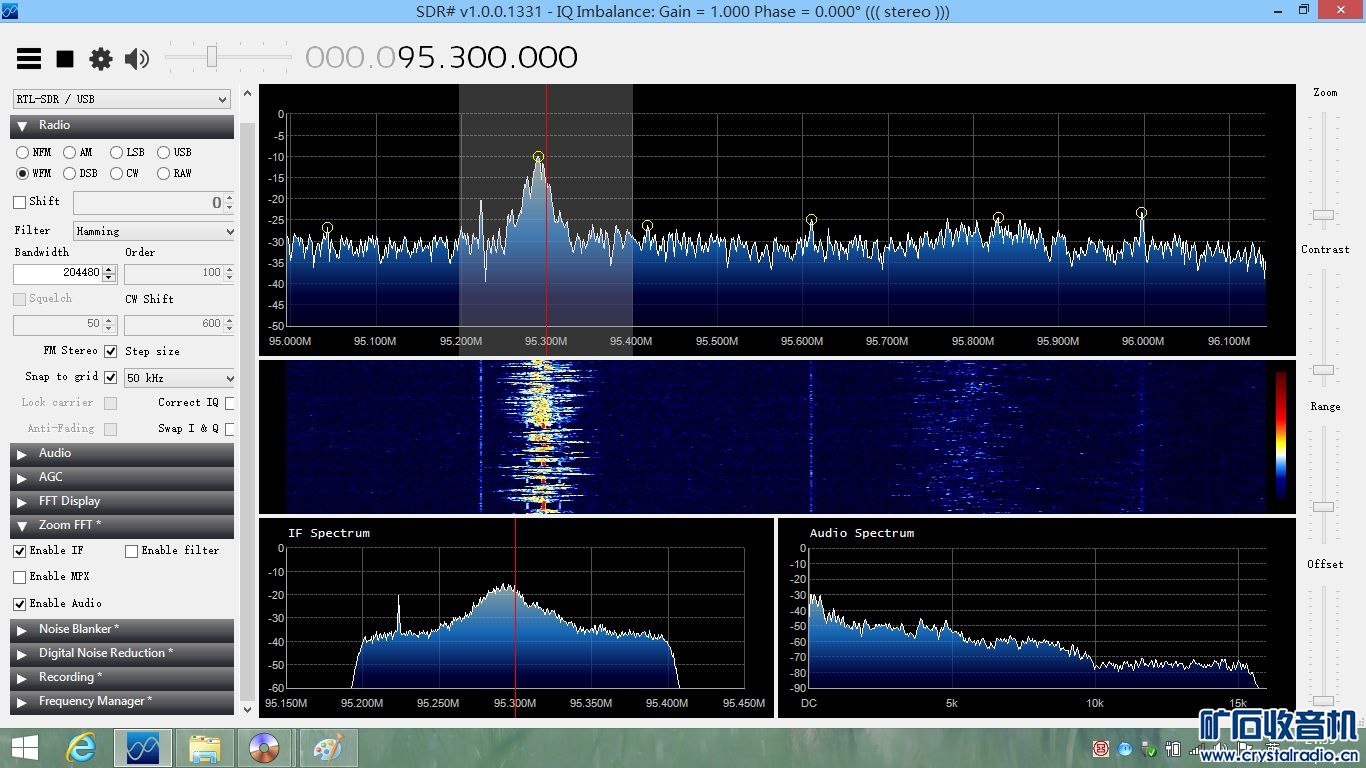Enable the Shift checkbox
The height and width of the screenshot is (768, 1366).
(x=19, y=203)
